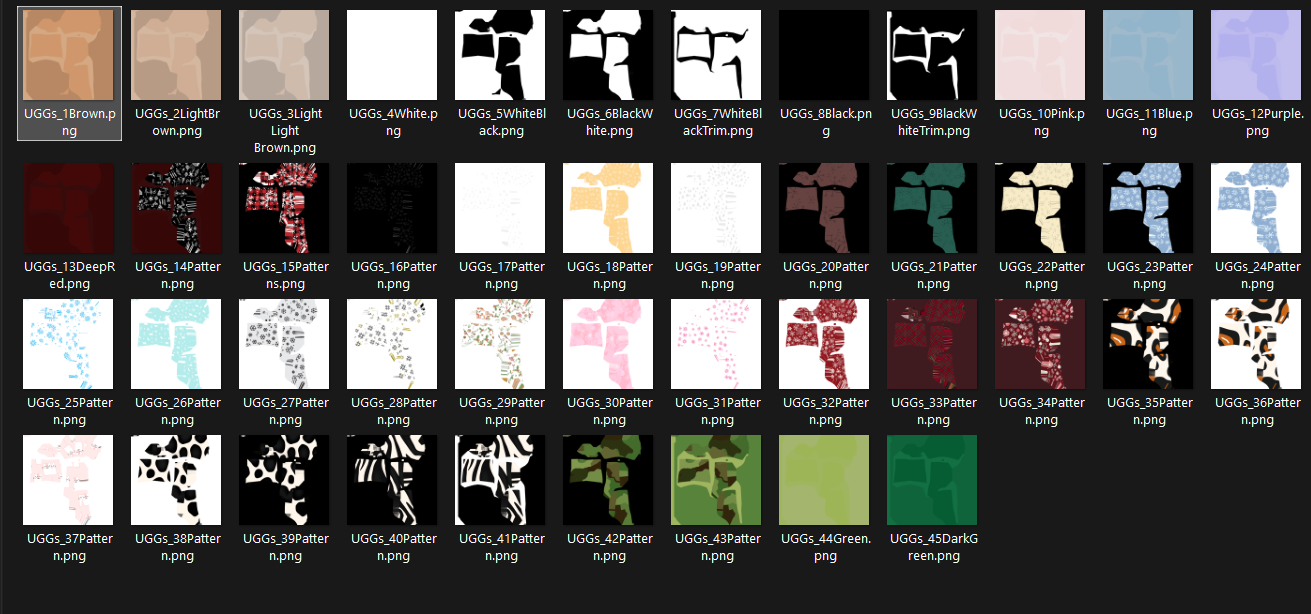Screen dimensions: 1311x614
Task: Select the UGGs_18Pattern.png orange texture
Action: tap(608, 208)
